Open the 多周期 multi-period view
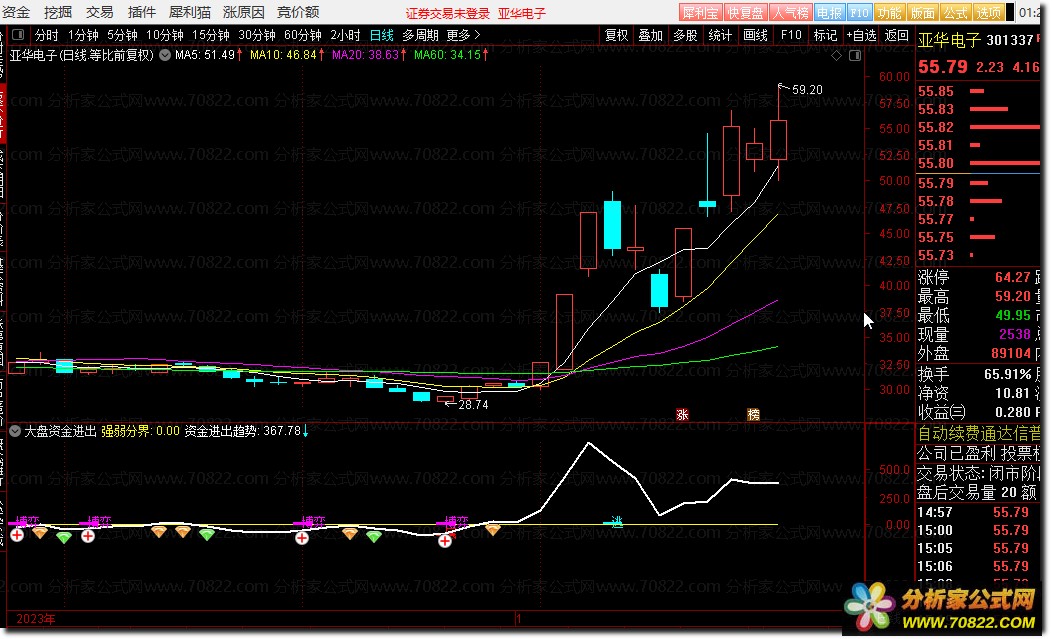1052x639 pixels. point(421,35)
